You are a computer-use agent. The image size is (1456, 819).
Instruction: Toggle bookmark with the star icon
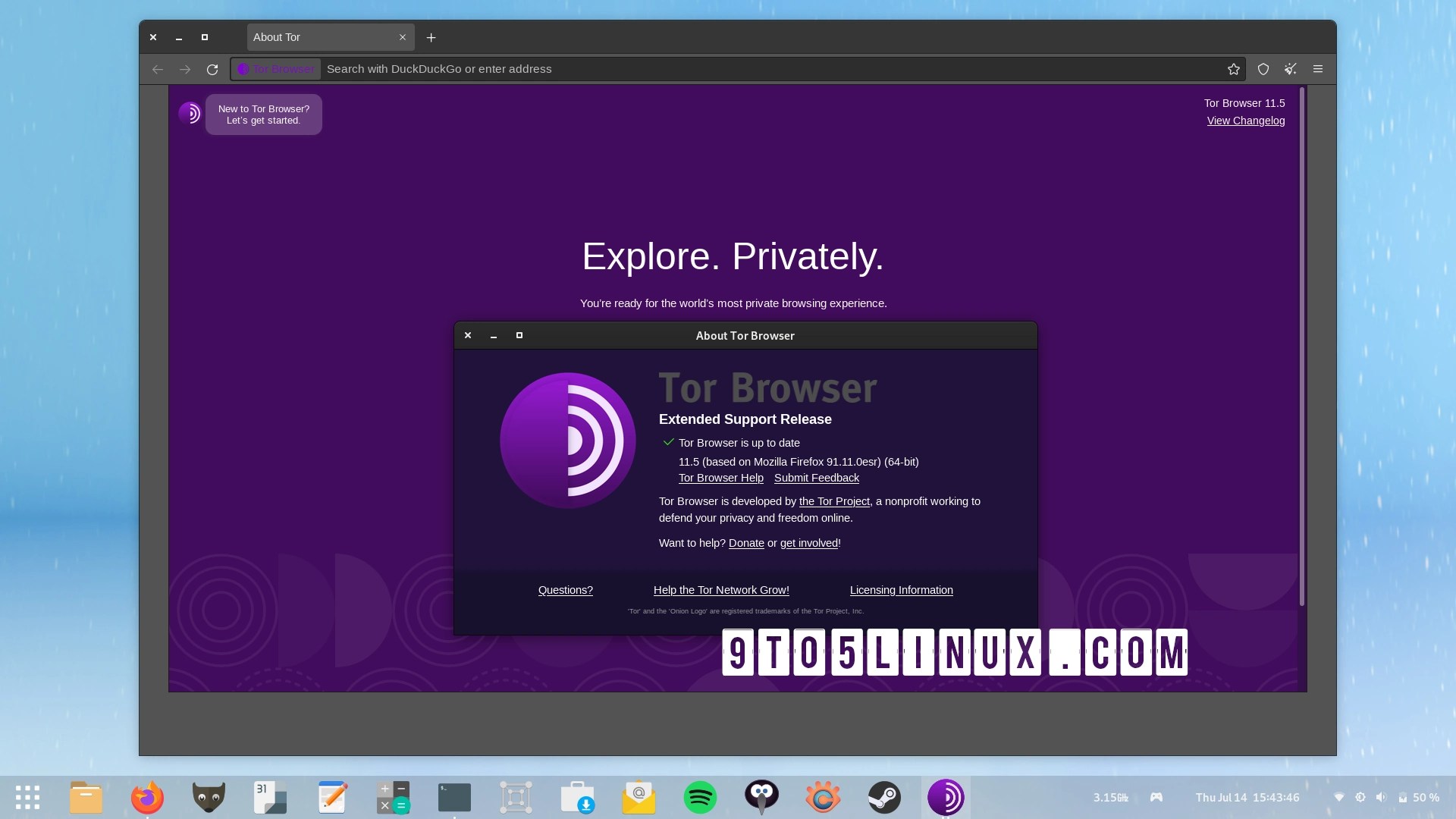(x=1234, y=68)
